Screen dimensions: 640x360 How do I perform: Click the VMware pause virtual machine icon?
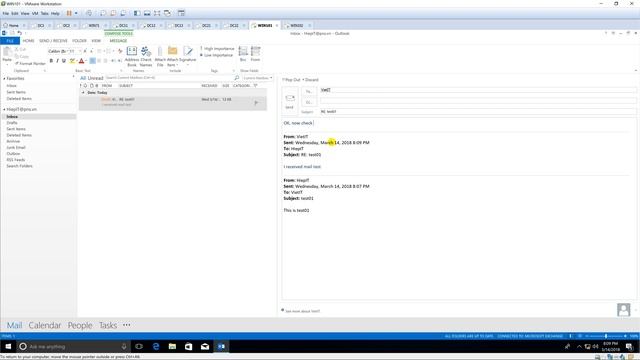[69, 13]
